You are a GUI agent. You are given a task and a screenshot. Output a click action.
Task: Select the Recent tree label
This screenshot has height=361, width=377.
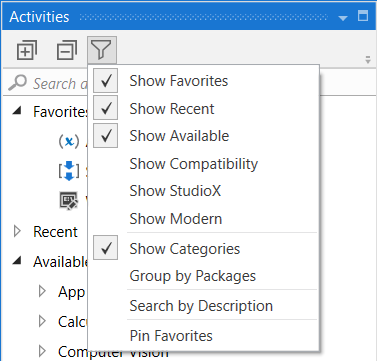tap(55, 232)
